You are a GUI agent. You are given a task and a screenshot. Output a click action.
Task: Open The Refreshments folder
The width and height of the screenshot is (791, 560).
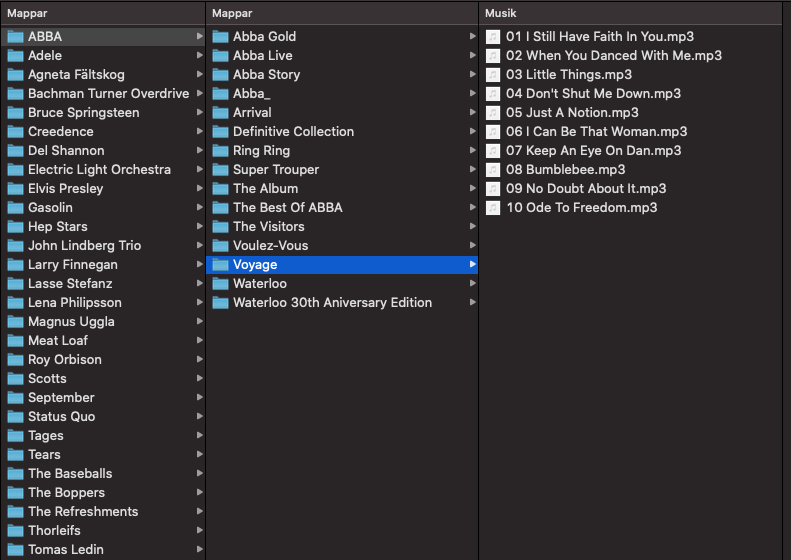click(x=103, y=512)
